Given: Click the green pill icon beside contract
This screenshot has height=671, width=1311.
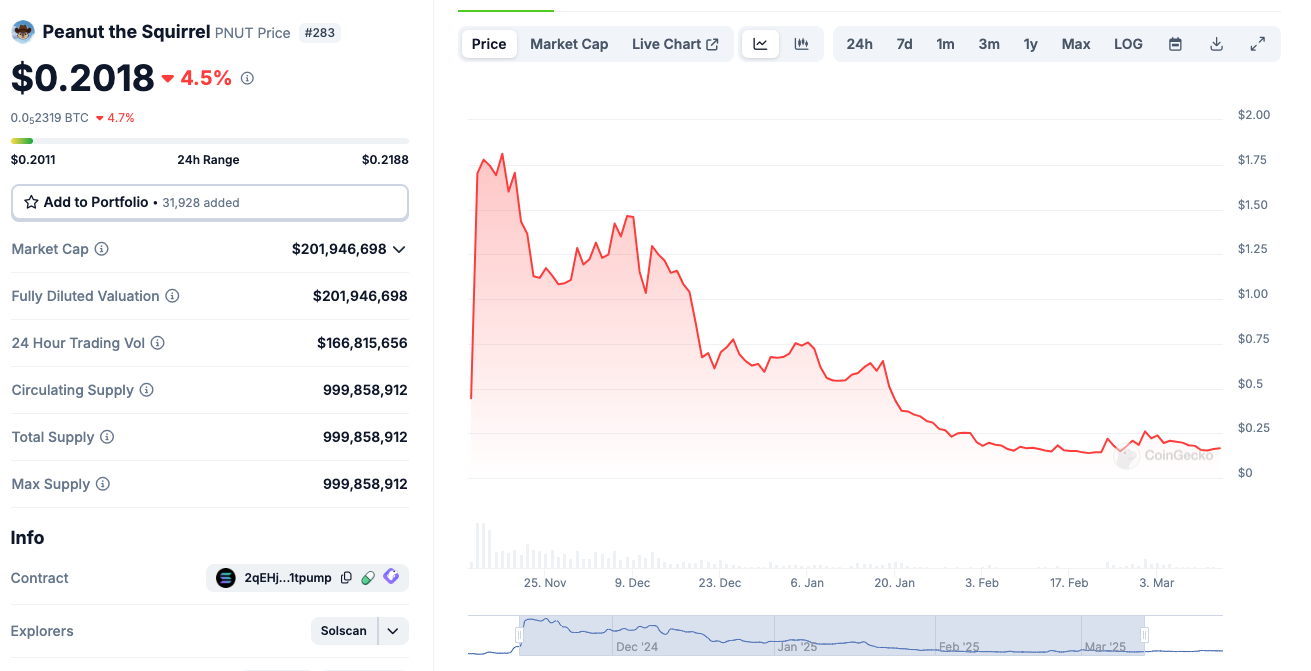Looking at the screenshot, I should (368, 577).
